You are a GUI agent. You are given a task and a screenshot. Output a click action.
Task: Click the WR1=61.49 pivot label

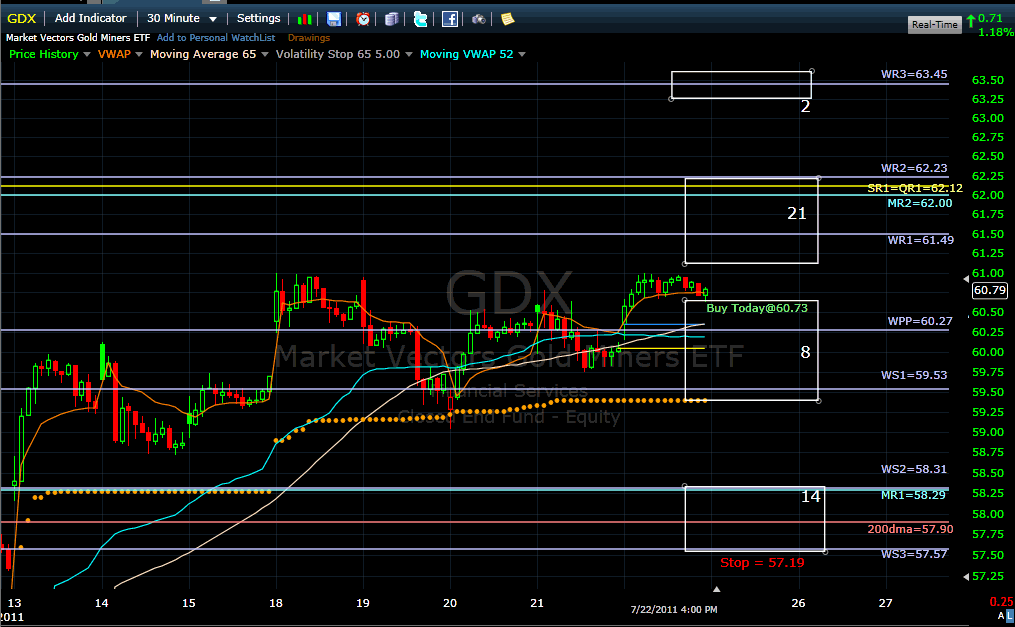pos(920,240)
